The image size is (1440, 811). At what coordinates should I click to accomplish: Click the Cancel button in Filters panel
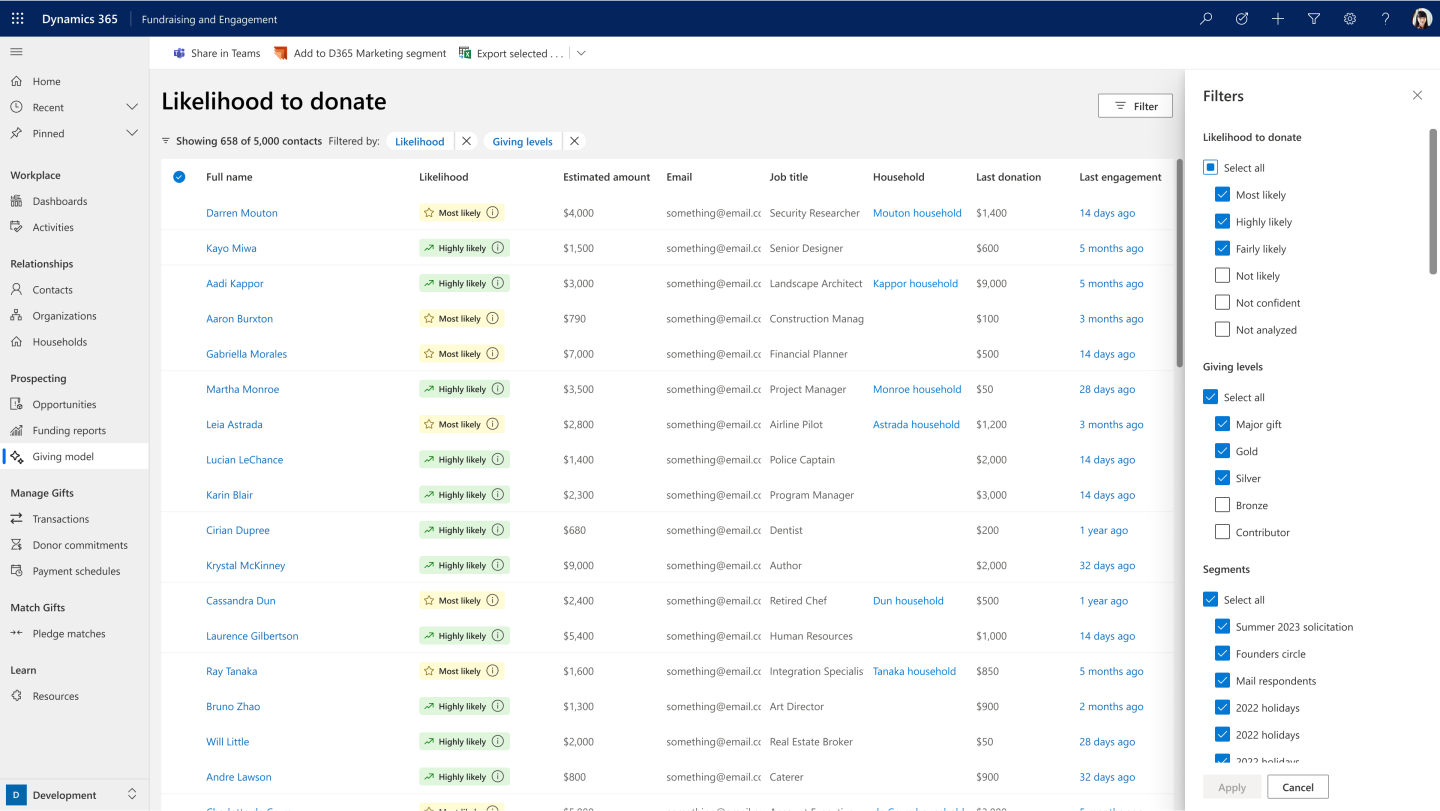1297,787
